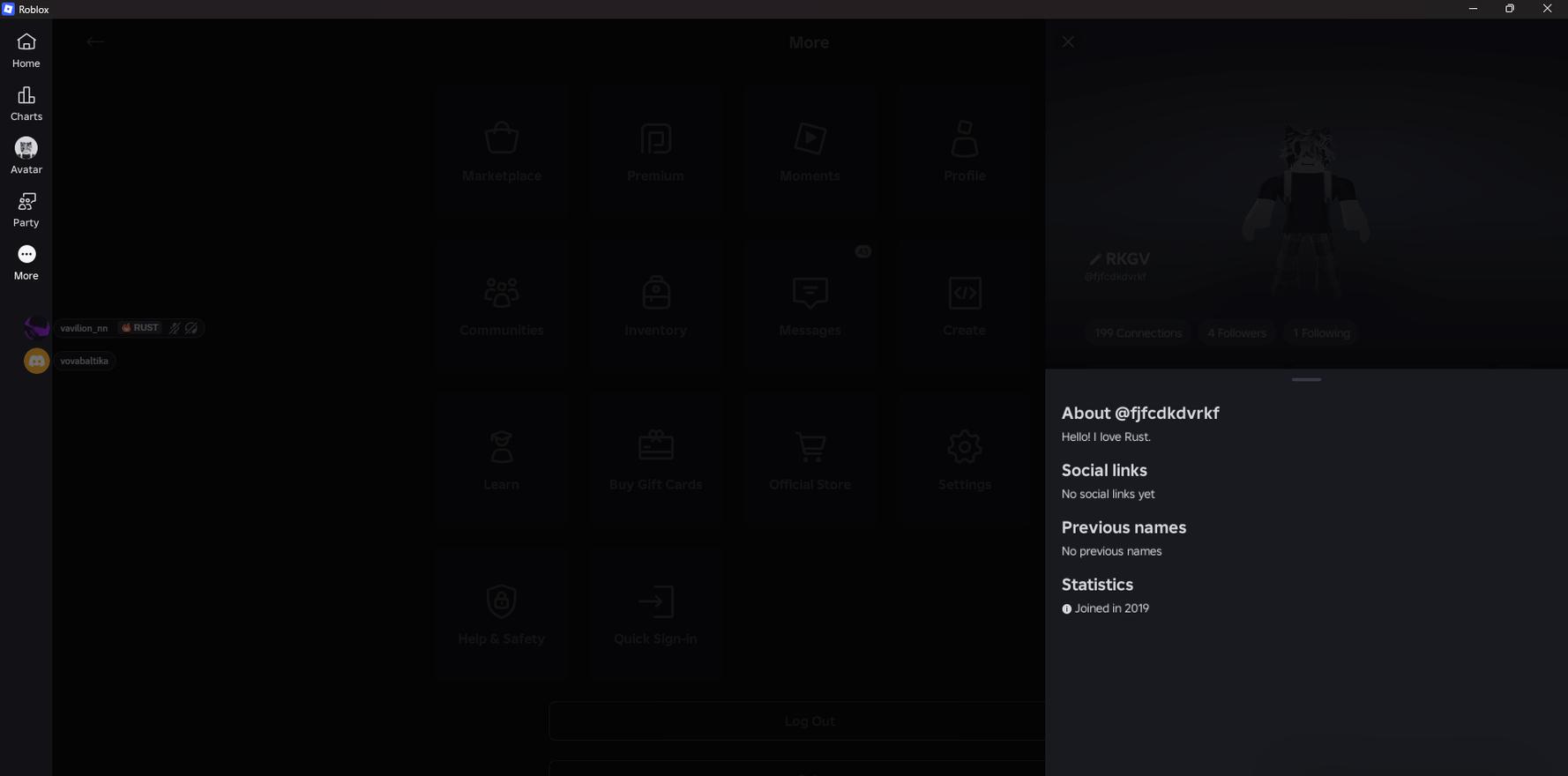The width and height of the screenshot is (1568, 776).
Task: Select the More menu in sidebar
Action: tap(26, 263)
